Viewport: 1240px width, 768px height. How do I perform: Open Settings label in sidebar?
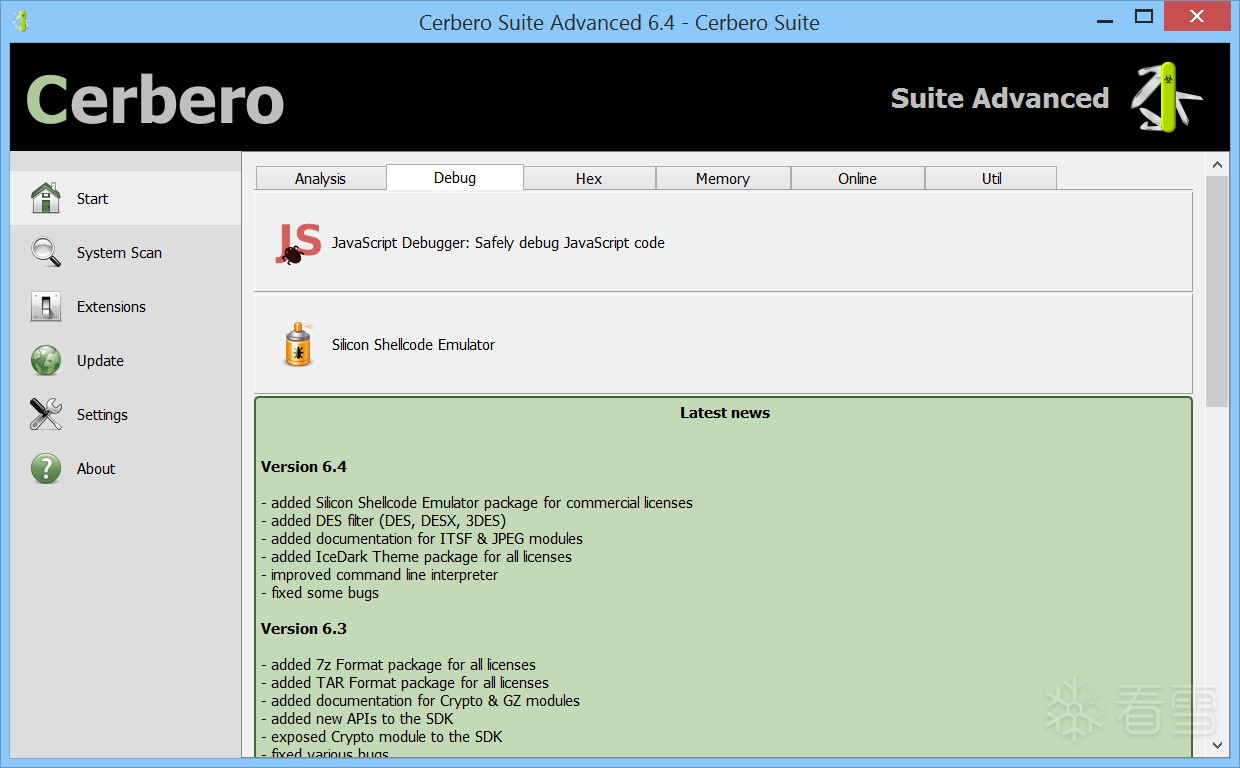102,415
